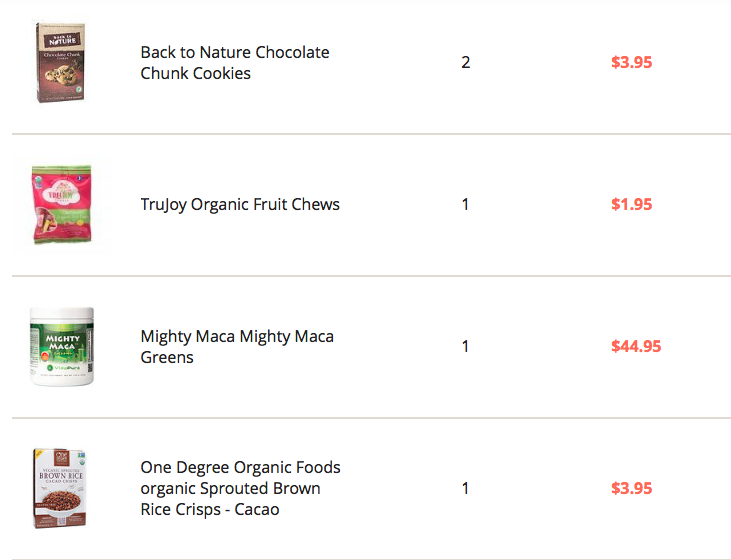Click the $3.95 price for Chocolate Chunk Cookies
731x560 pixels.
coord(632,62)
